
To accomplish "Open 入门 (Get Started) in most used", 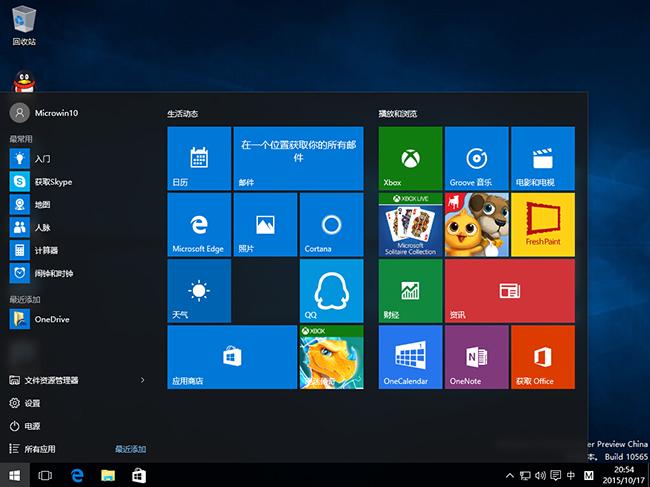I will pyautogui.click(x=79, y=158).
